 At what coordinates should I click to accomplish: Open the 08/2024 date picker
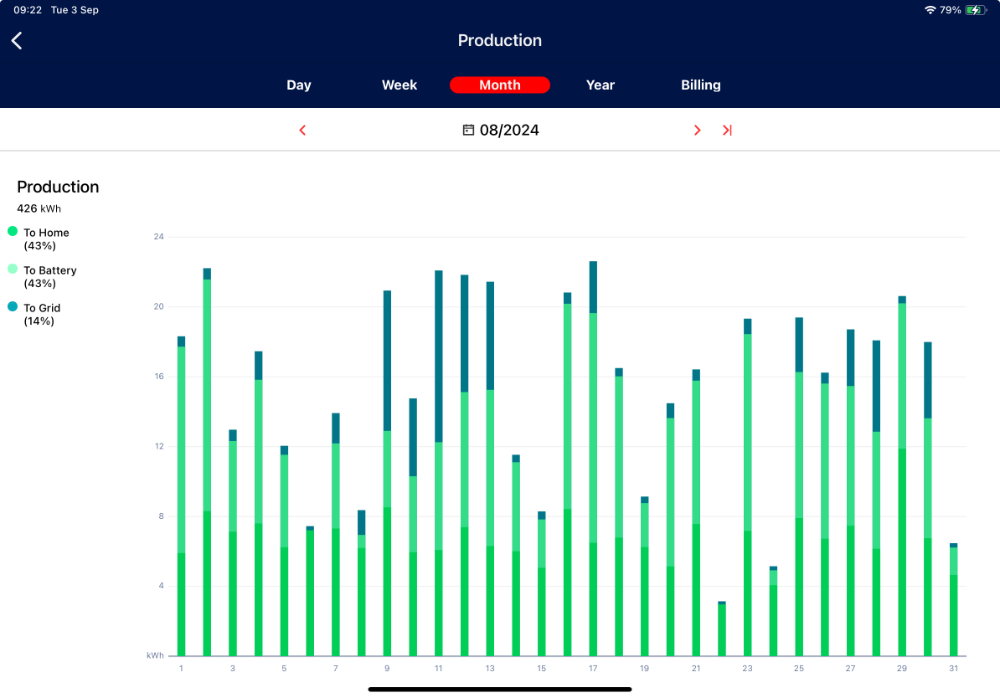pos(509,130)
